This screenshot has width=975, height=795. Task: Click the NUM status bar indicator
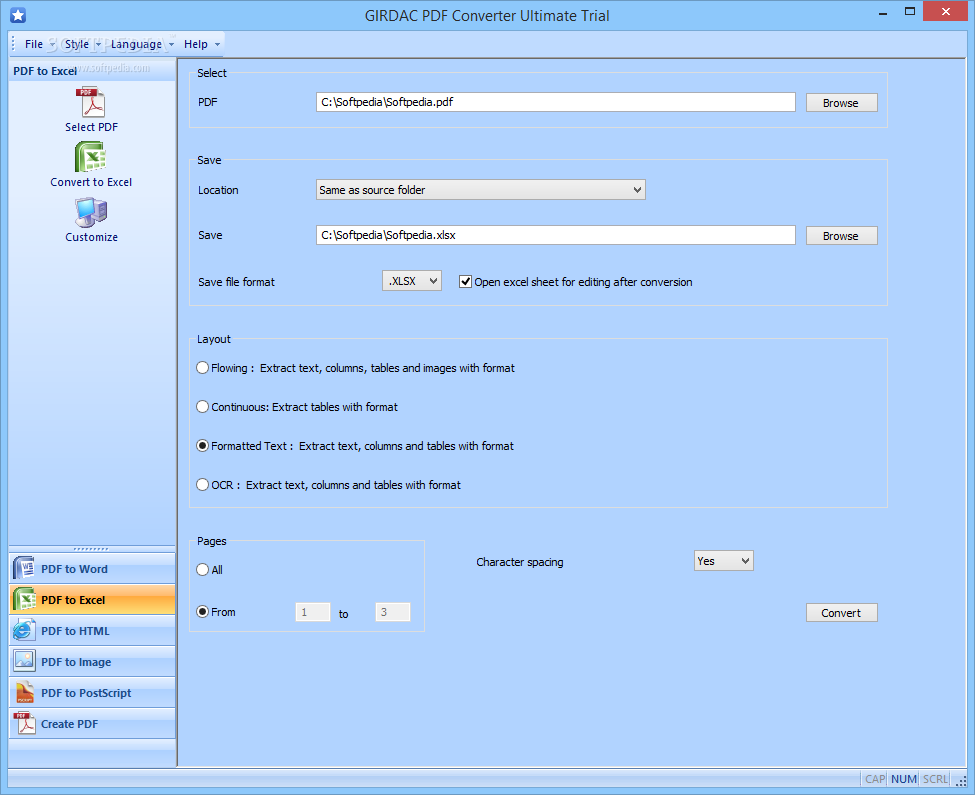[903, 779]
